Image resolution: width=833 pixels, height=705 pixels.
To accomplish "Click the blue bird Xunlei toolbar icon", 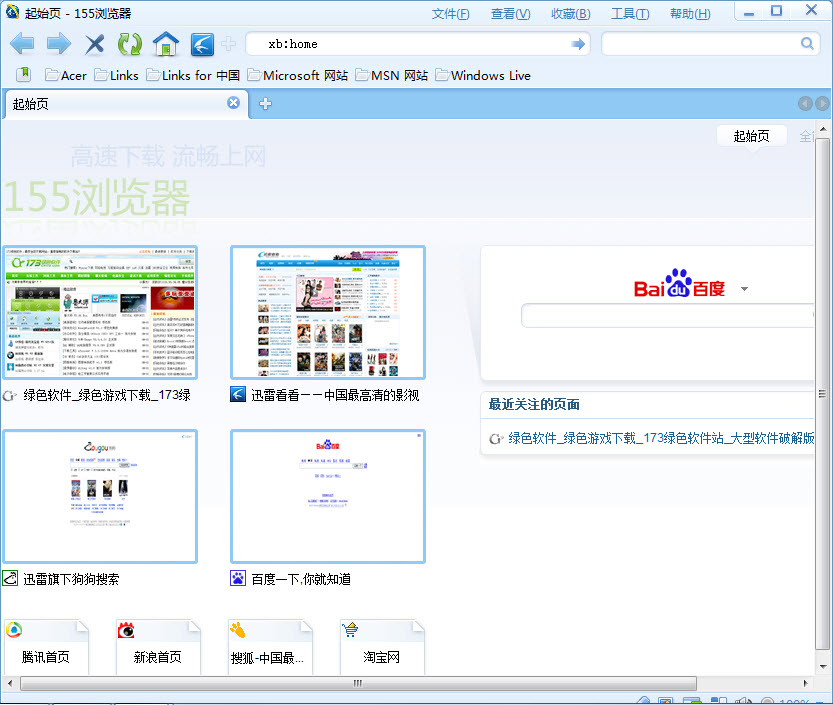I will point(202,44).
